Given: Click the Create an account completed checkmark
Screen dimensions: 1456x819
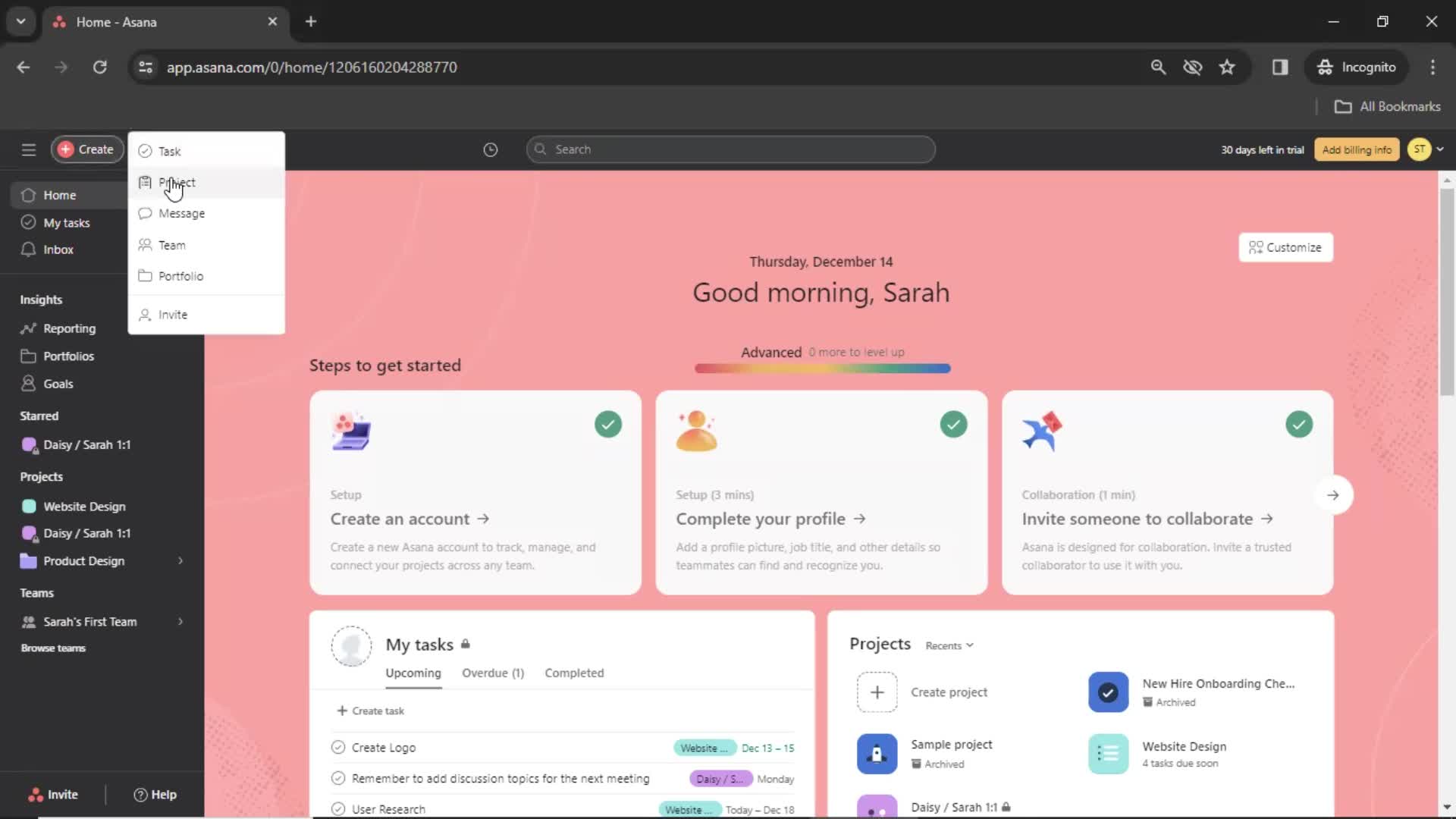Looking at the screenshot, I should point(607,424).
